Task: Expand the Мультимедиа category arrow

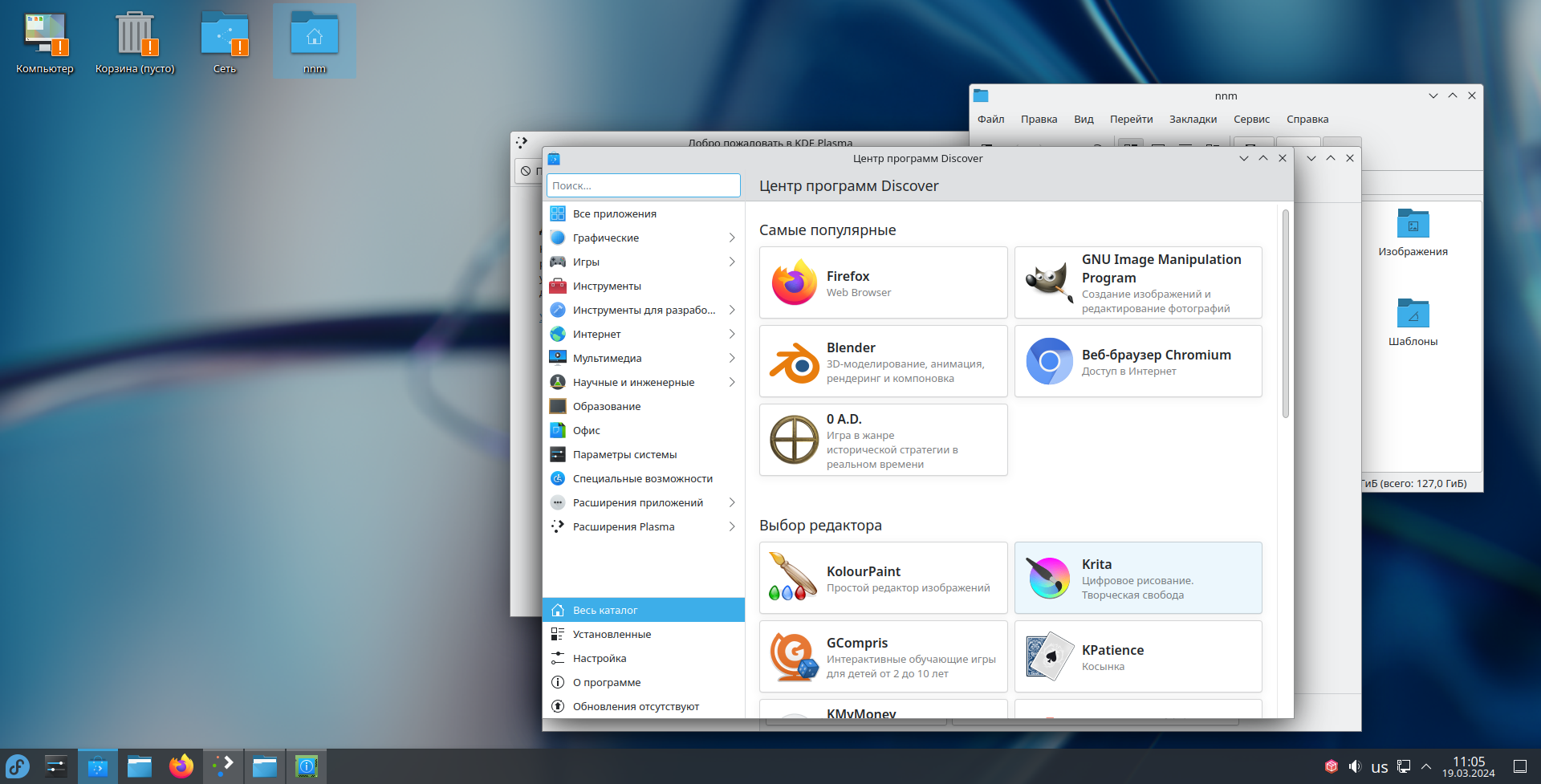Action: (x=732, y=358)
